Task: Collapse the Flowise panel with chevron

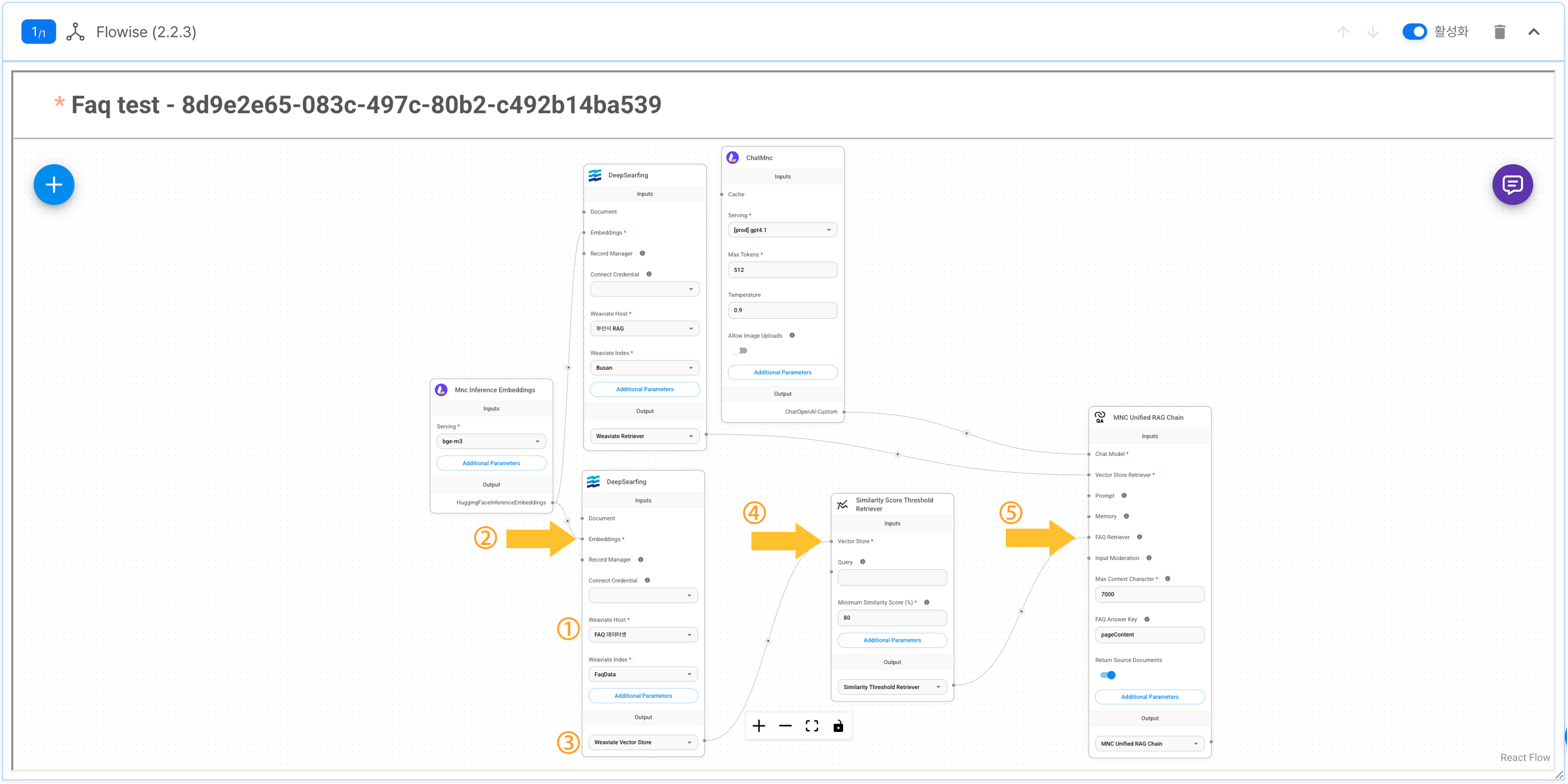Action: point(1533,31)
